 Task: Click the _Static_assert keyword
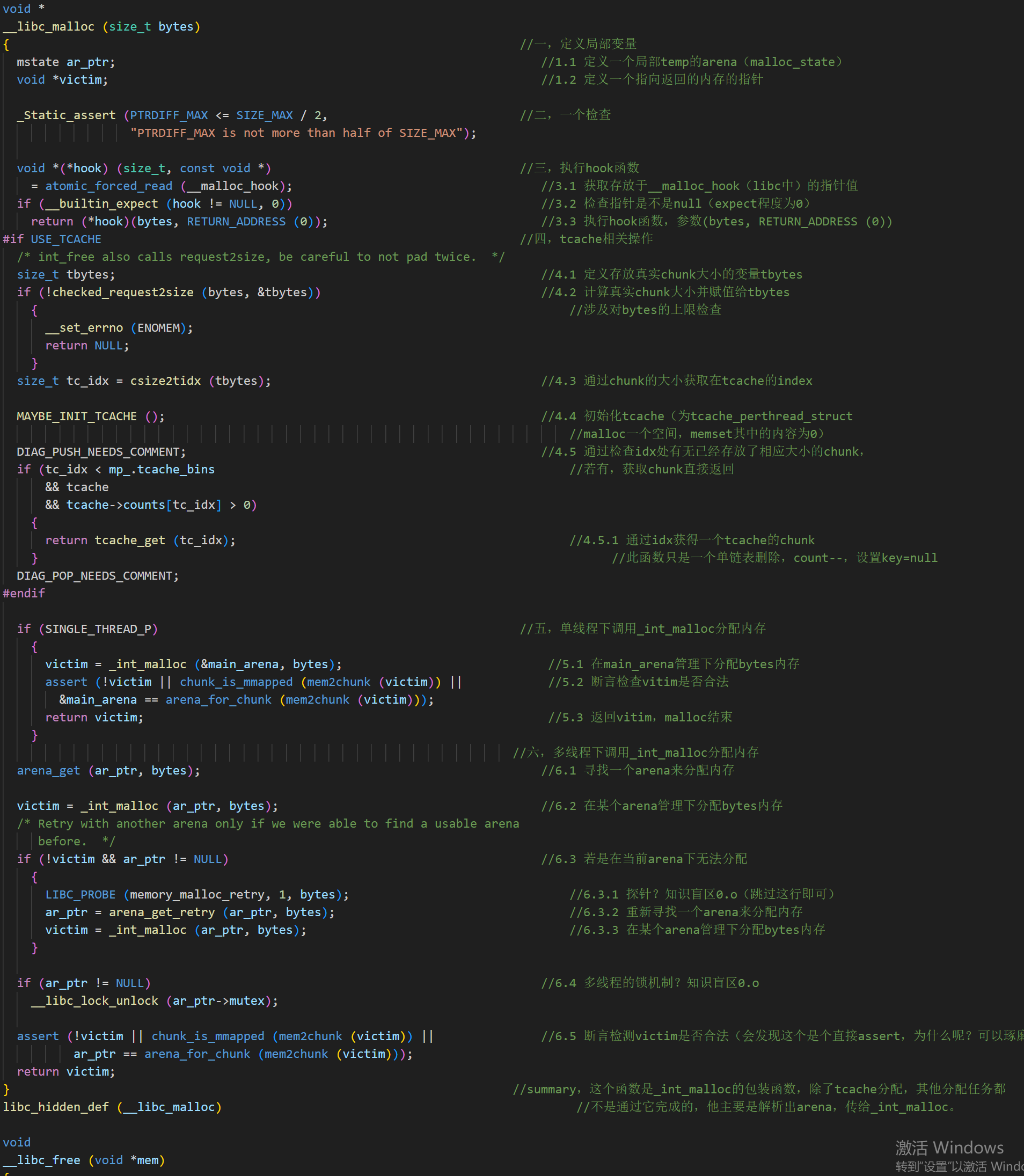(67, 115)
